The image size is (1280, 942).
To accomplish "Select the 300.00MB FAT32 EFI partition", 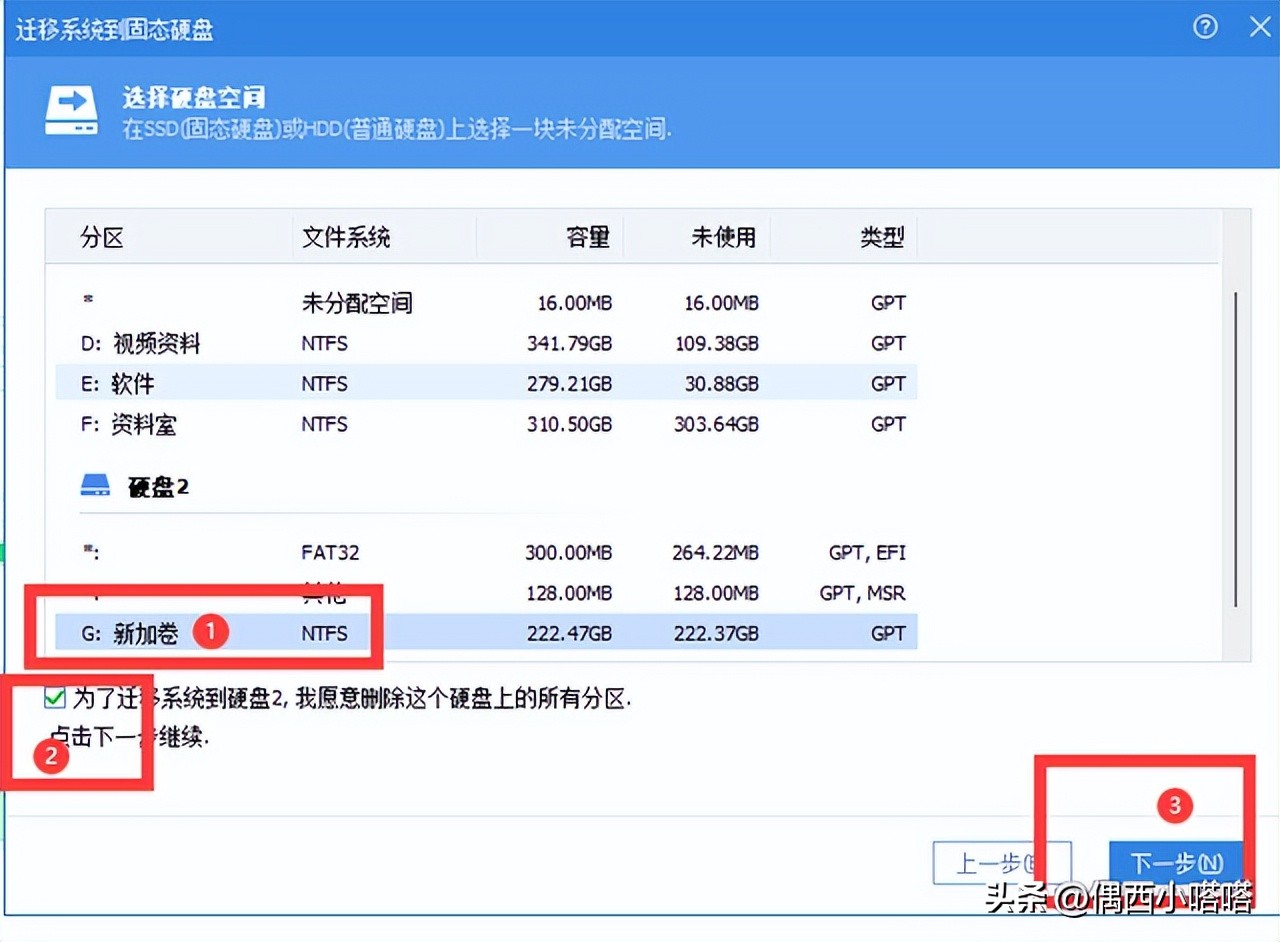I will pyautogui.click(x=400, y=552).
